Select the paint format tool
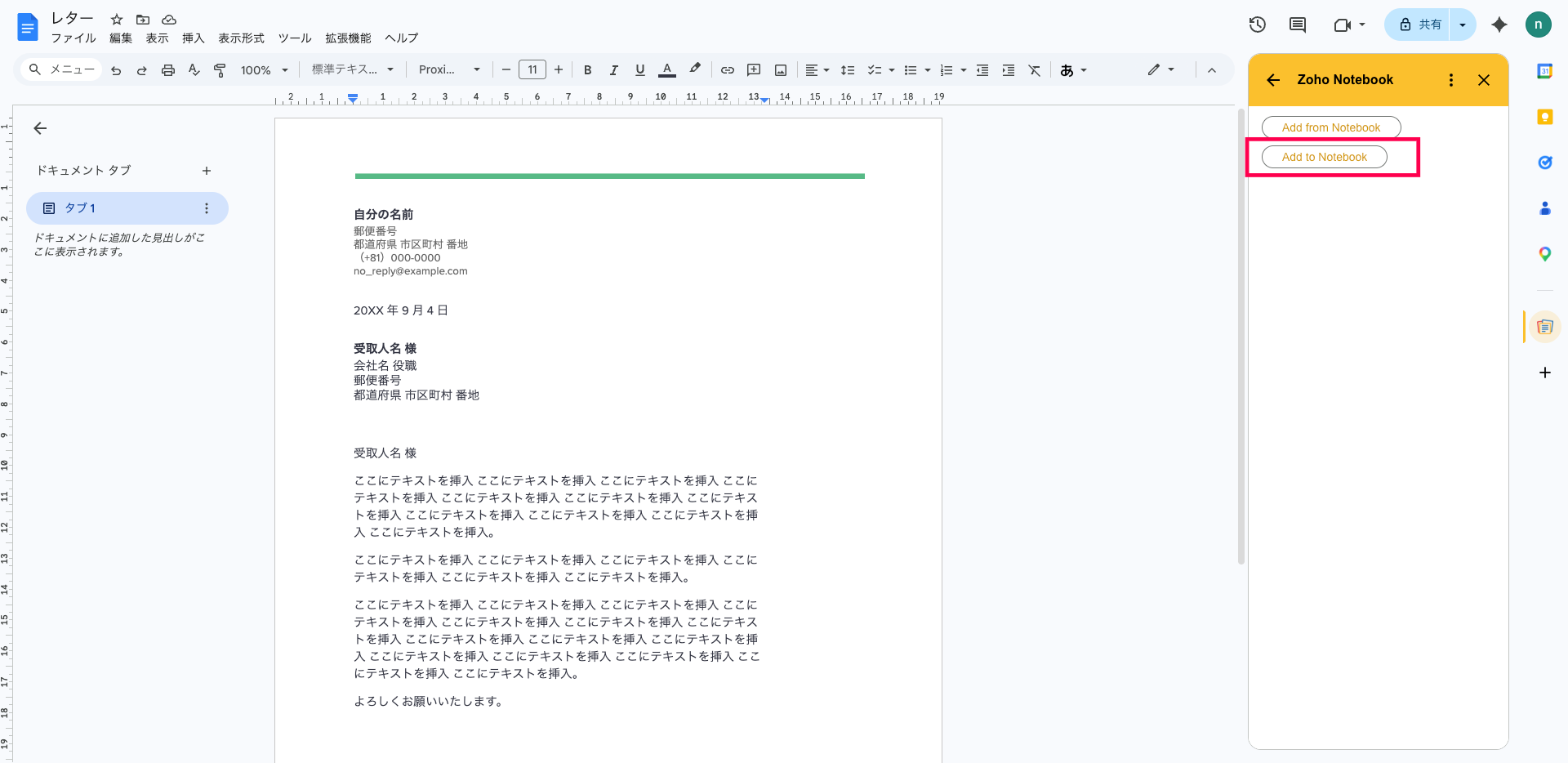This screenshot has width=1568, height=763. click(x=220, y=70)
